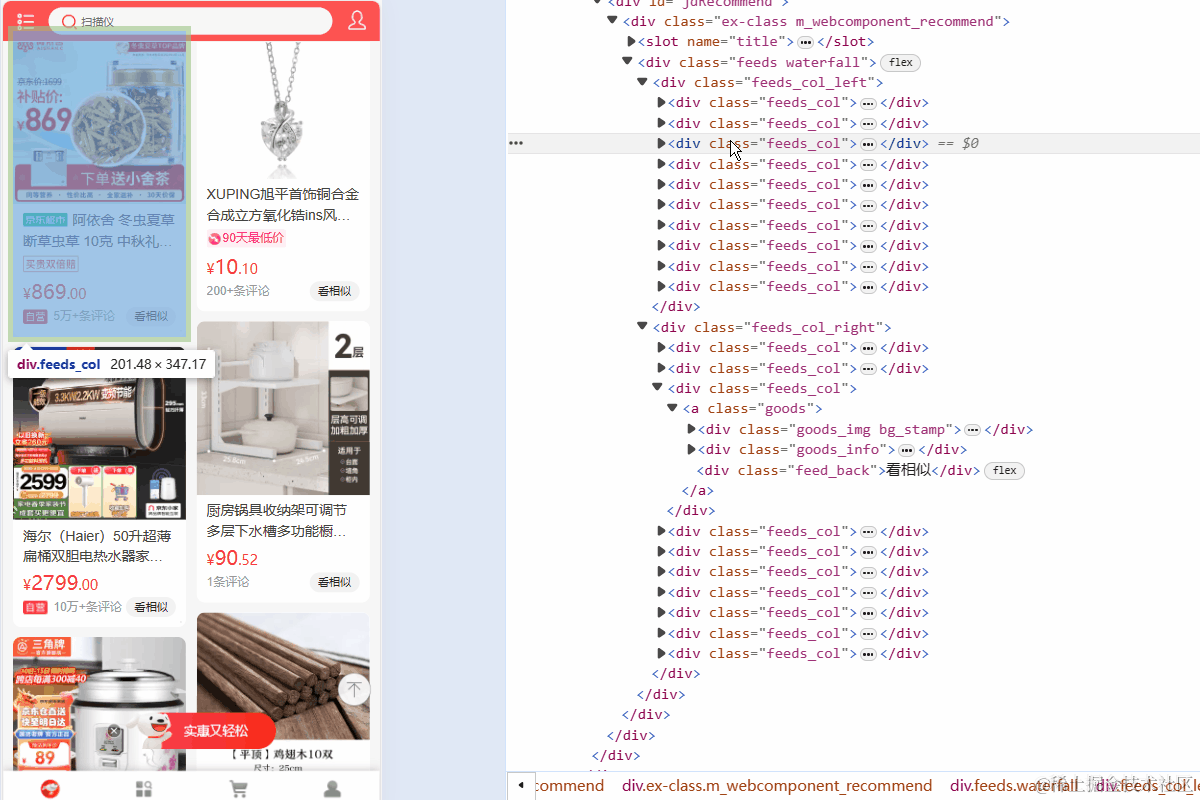Open the category grid icon in bottom navigation
The width and height of the screenshot is (1200, 800).
pos(144,789)
